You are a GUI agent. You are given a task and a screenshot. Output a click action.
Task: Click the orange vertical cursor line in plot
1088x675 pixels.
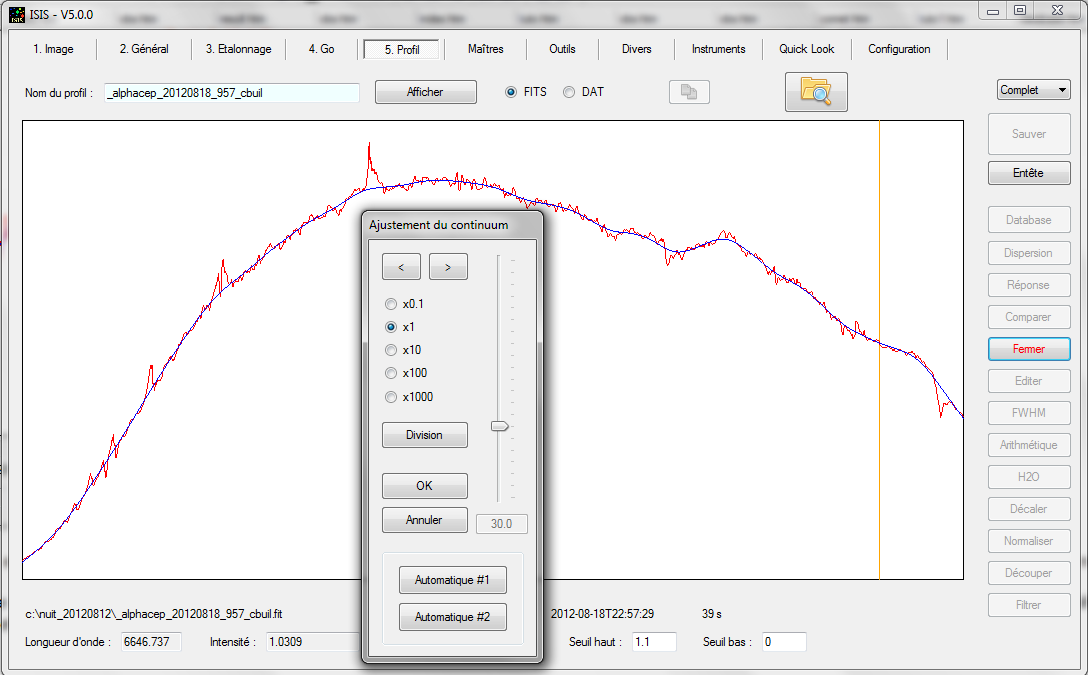(x=879, y=350)
